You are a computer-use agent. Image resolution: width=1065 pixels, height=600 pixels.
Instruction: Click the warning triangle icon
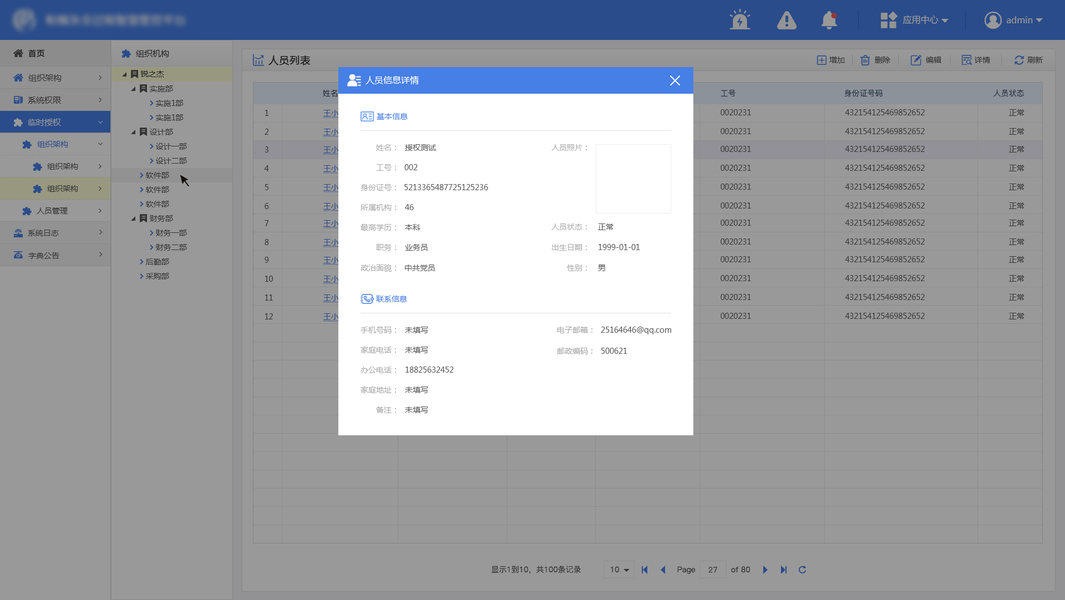point(787,20)
